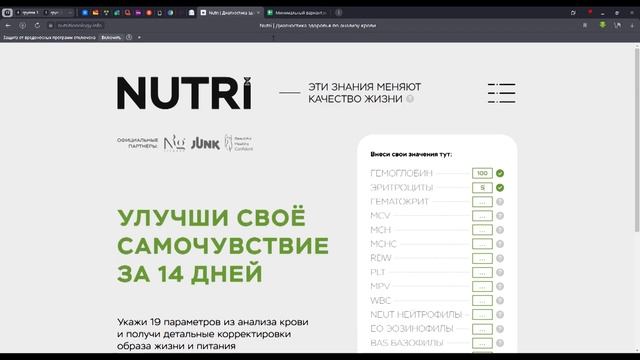Screen dimensions: 640x360
Task: Open the hamburger menu on Nutri page
Action: click(x=501, y=93)
